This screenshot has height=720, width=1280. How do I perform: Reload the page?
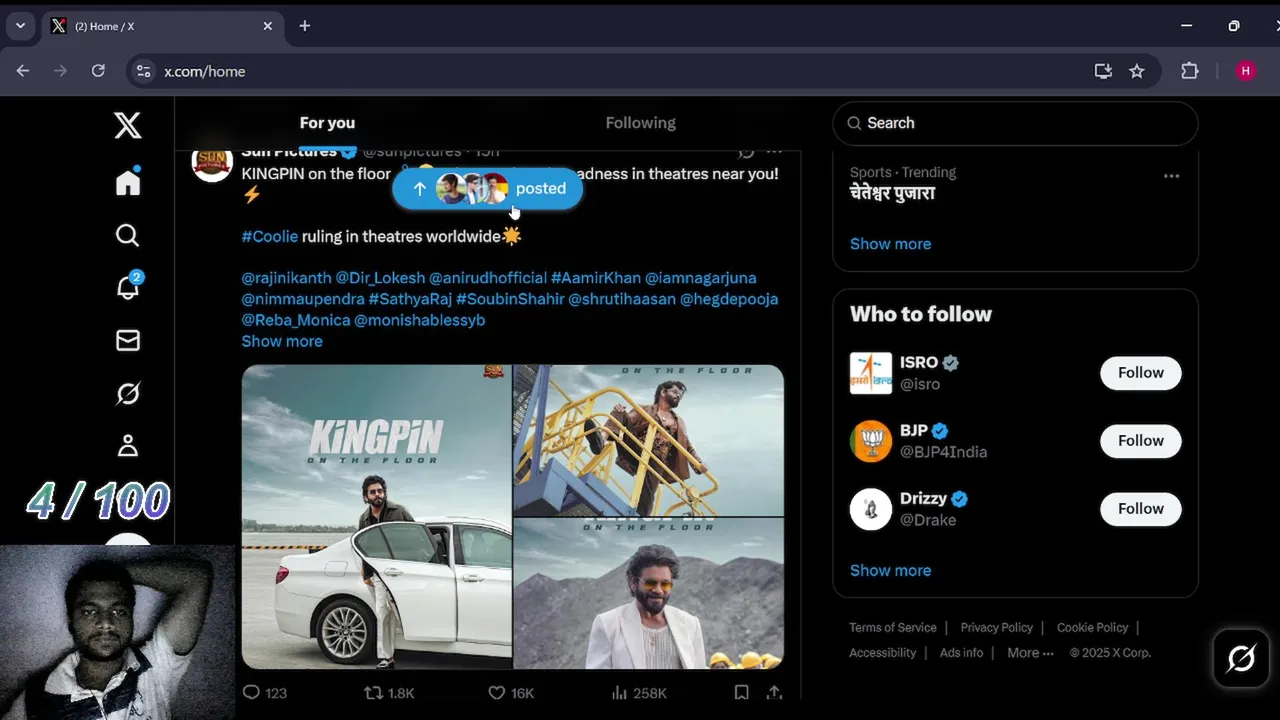click(98, 71)
